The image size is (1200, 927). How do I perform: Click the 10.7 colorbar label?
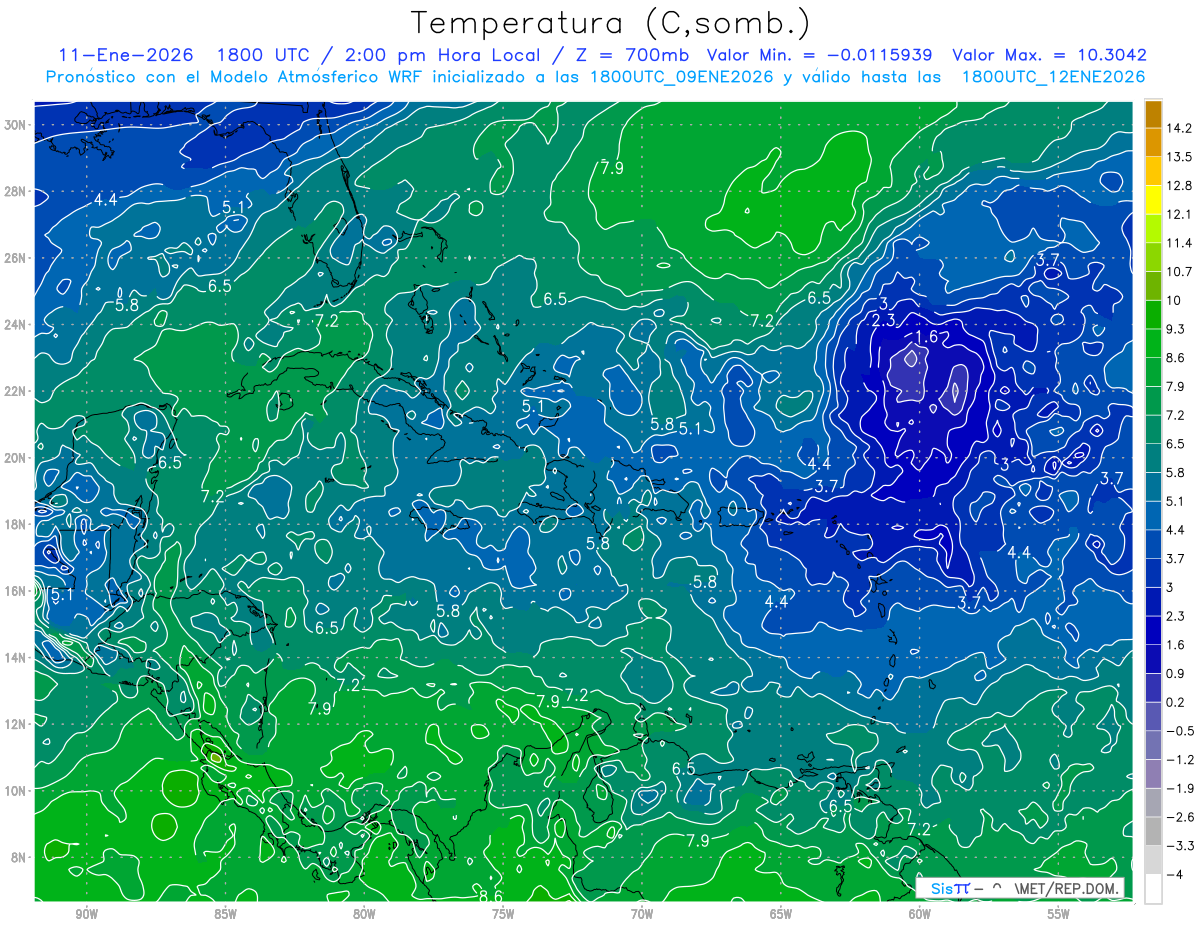pyautogui.click(x=1178, y=271)
